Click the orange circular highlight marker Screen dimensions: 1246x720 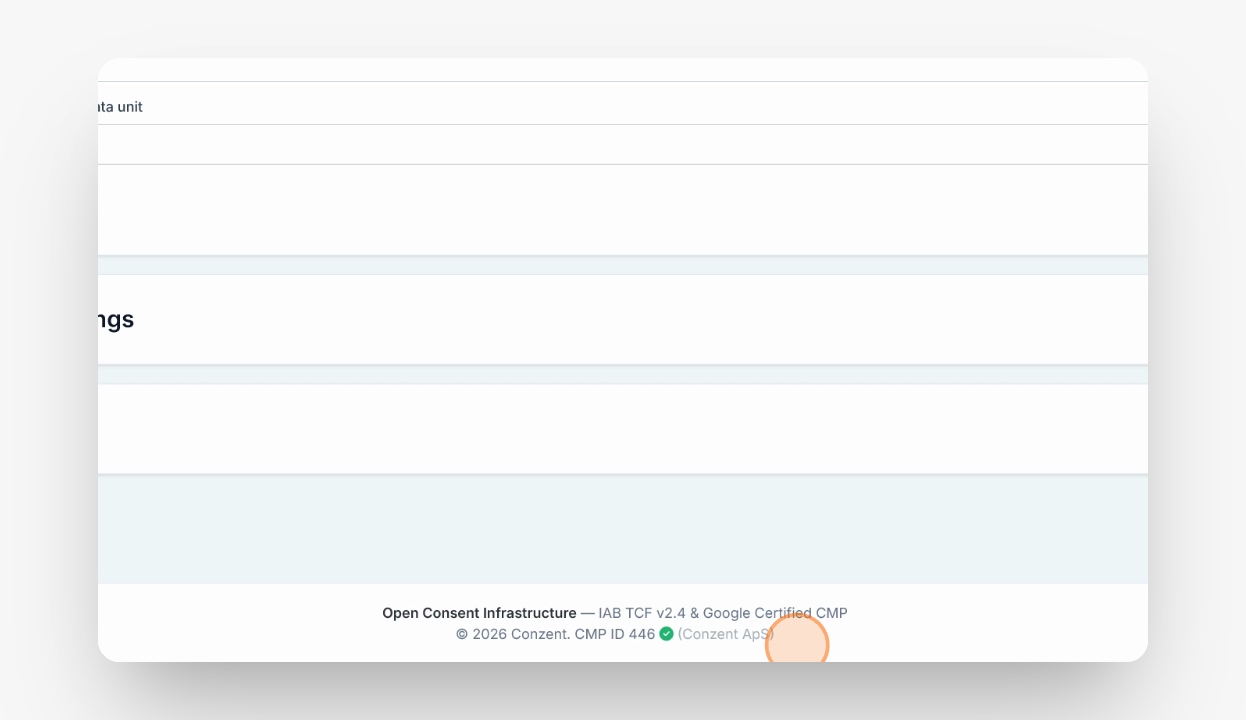797,645
